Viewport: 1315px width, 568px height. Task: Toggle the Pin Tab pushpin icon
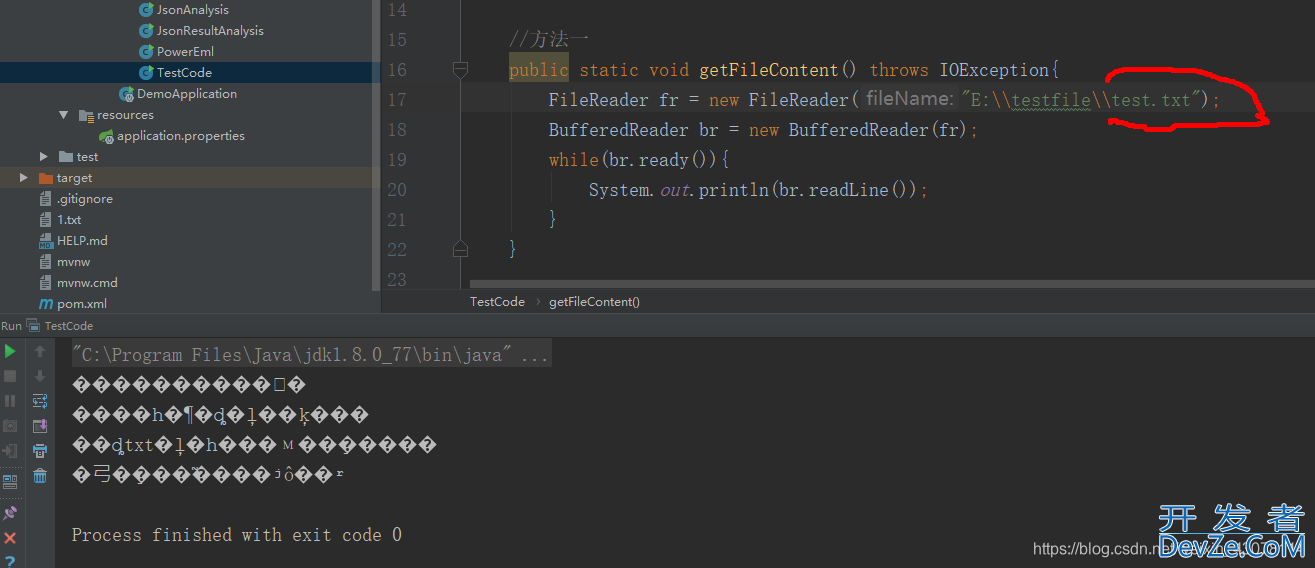pos(10,513)
